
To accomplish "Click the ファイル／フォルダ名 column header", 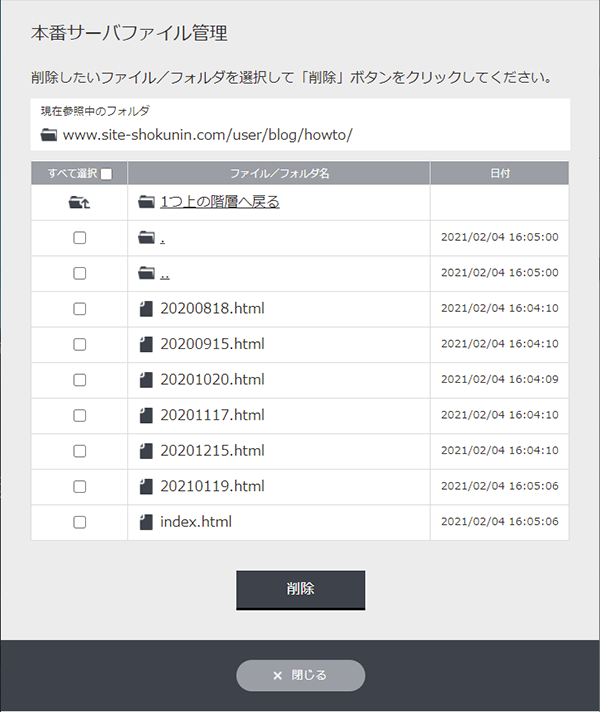I will click(x=279, y=173).
